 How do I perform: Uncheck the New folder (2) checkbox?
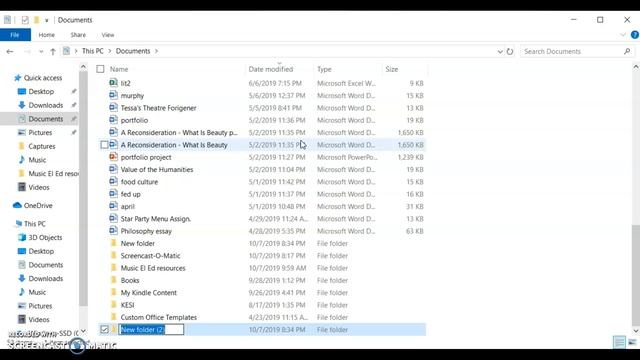pos(104,329)
